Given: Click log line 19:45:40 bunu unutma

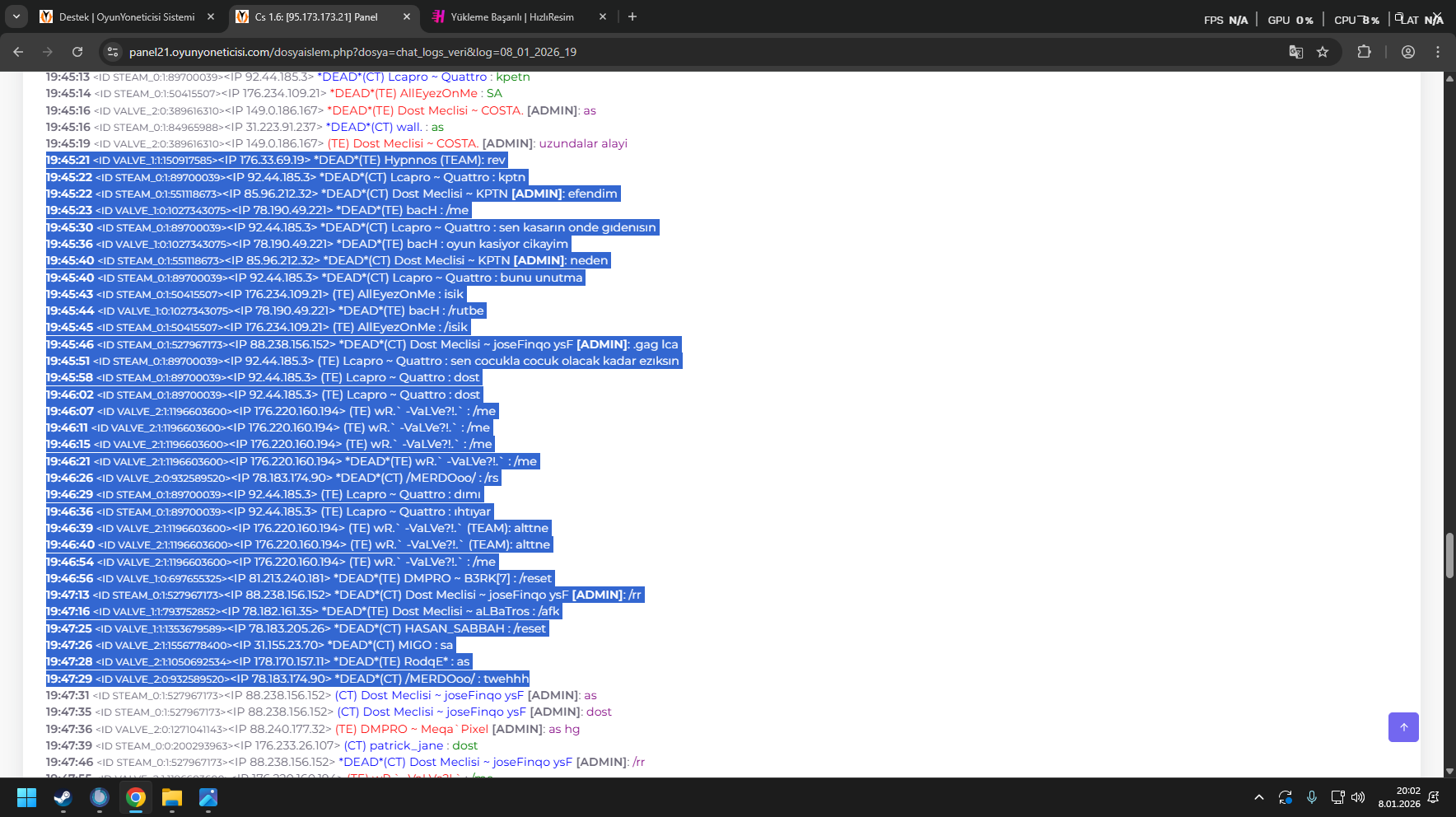Looking at the screenshot, I should 315,278.
